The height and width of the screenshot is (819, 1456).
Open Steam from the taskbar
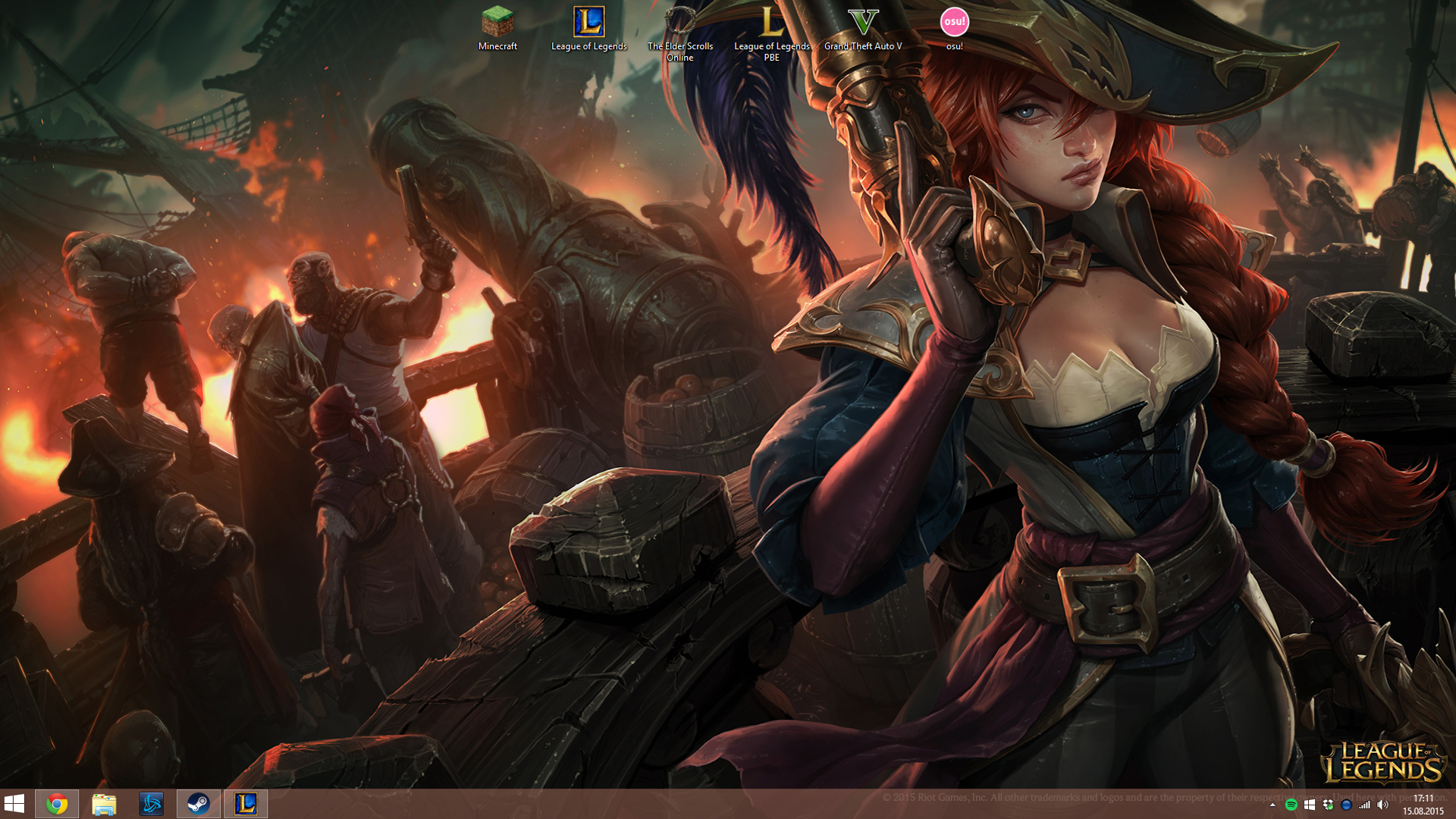[199, 804]
